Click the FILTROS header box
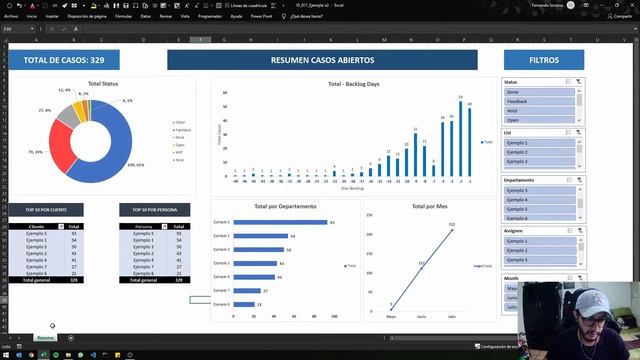The height and width of the screenshot is (360, 640). 544,60
